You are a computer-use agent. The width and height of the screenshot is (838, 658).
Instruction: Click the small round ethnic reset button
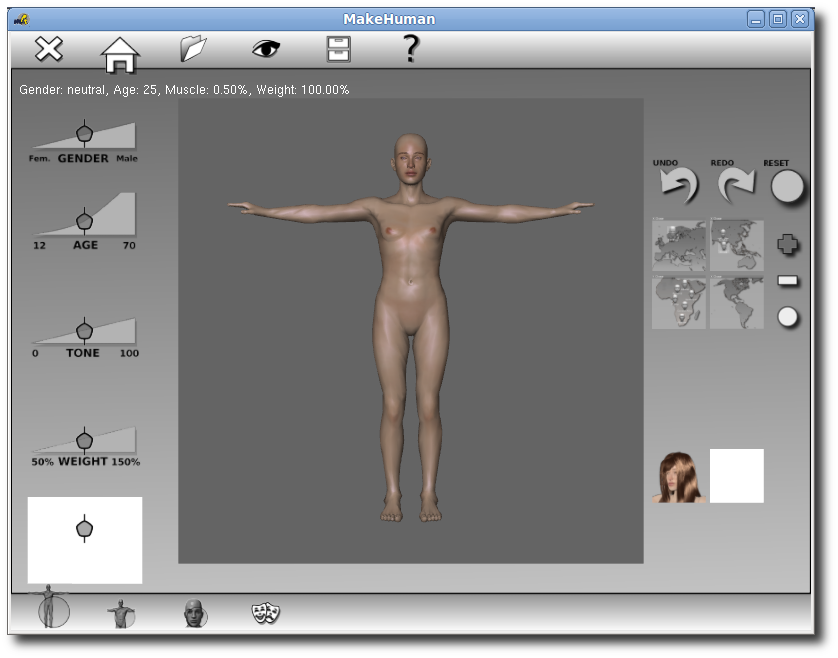[787, 317]
